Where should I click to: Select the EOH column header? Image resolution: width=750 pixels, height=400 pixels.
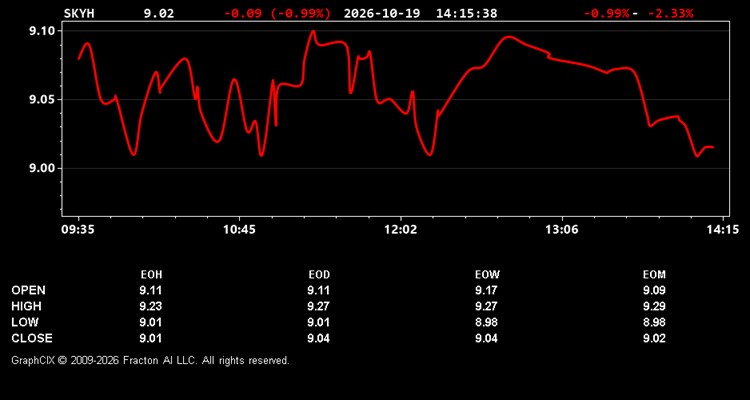click(151, 275)
